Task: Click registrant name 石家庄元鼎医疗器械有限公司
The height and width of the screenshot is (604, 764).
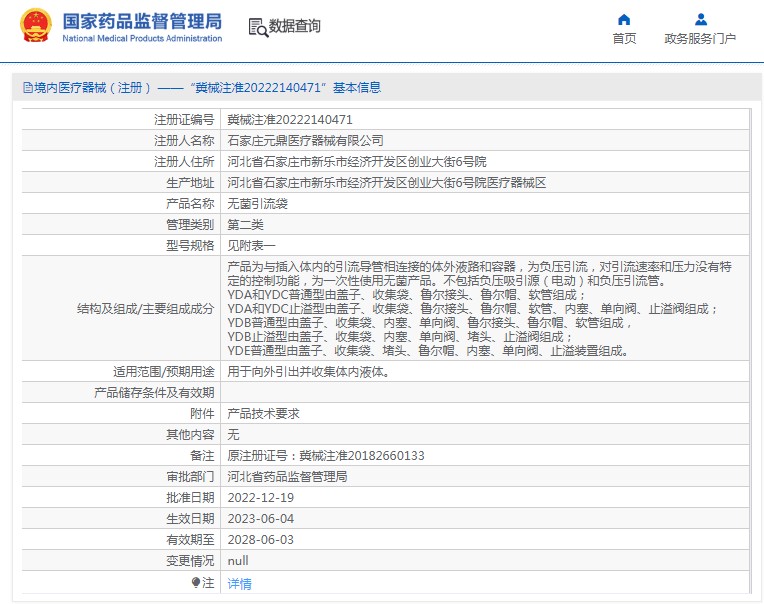Action: tap(306, 140)
